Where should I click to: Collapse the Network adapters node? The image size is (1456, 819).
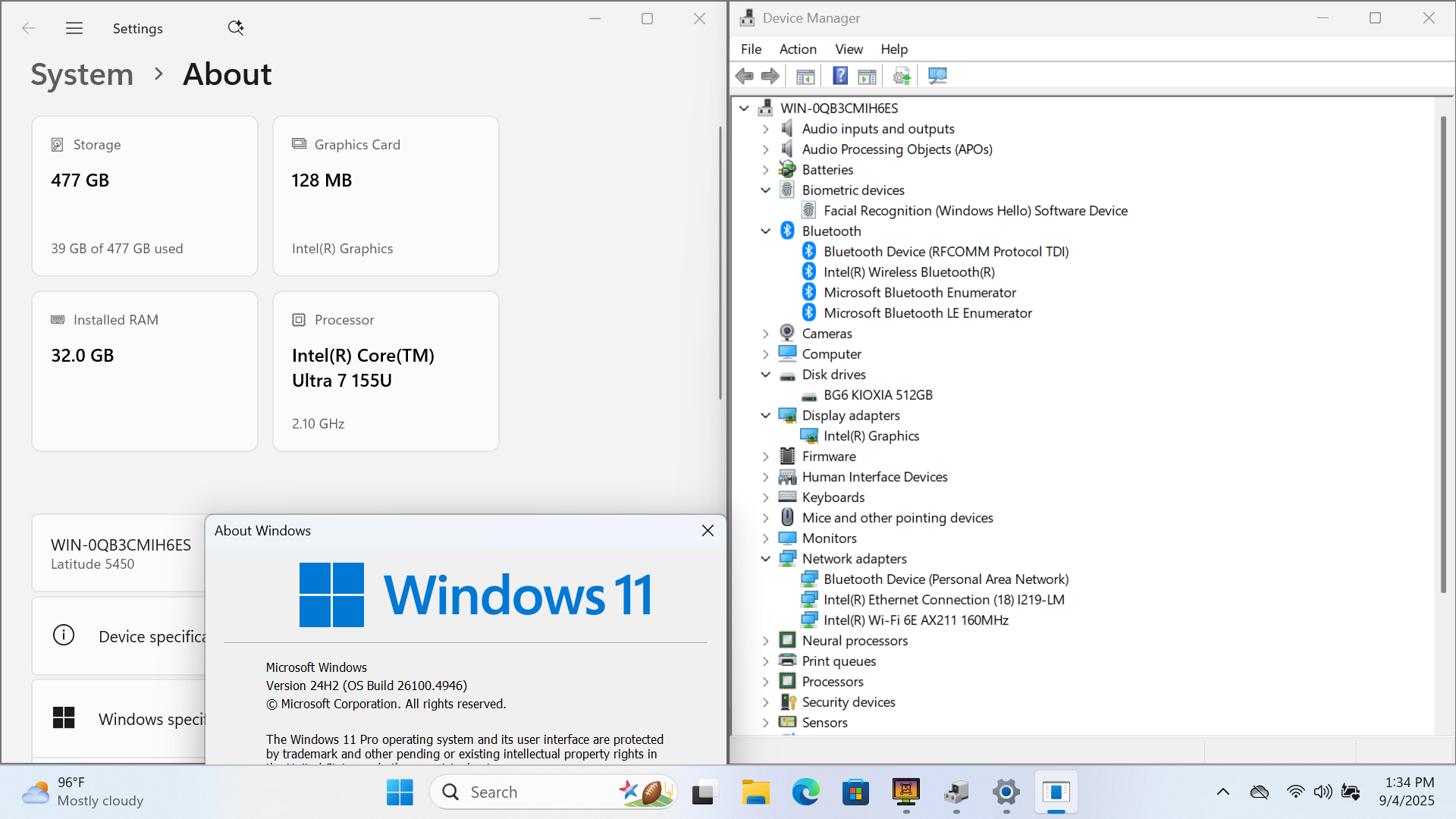click(x=765, y=559)
